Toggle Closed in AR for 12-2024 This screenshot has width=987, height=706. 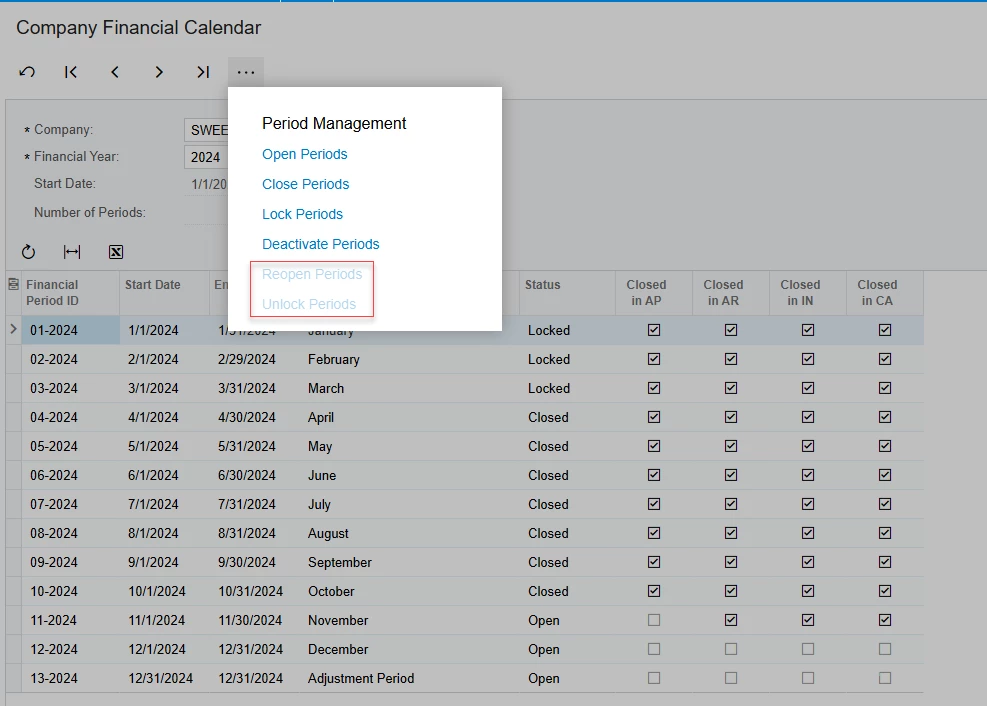(731, 649)
